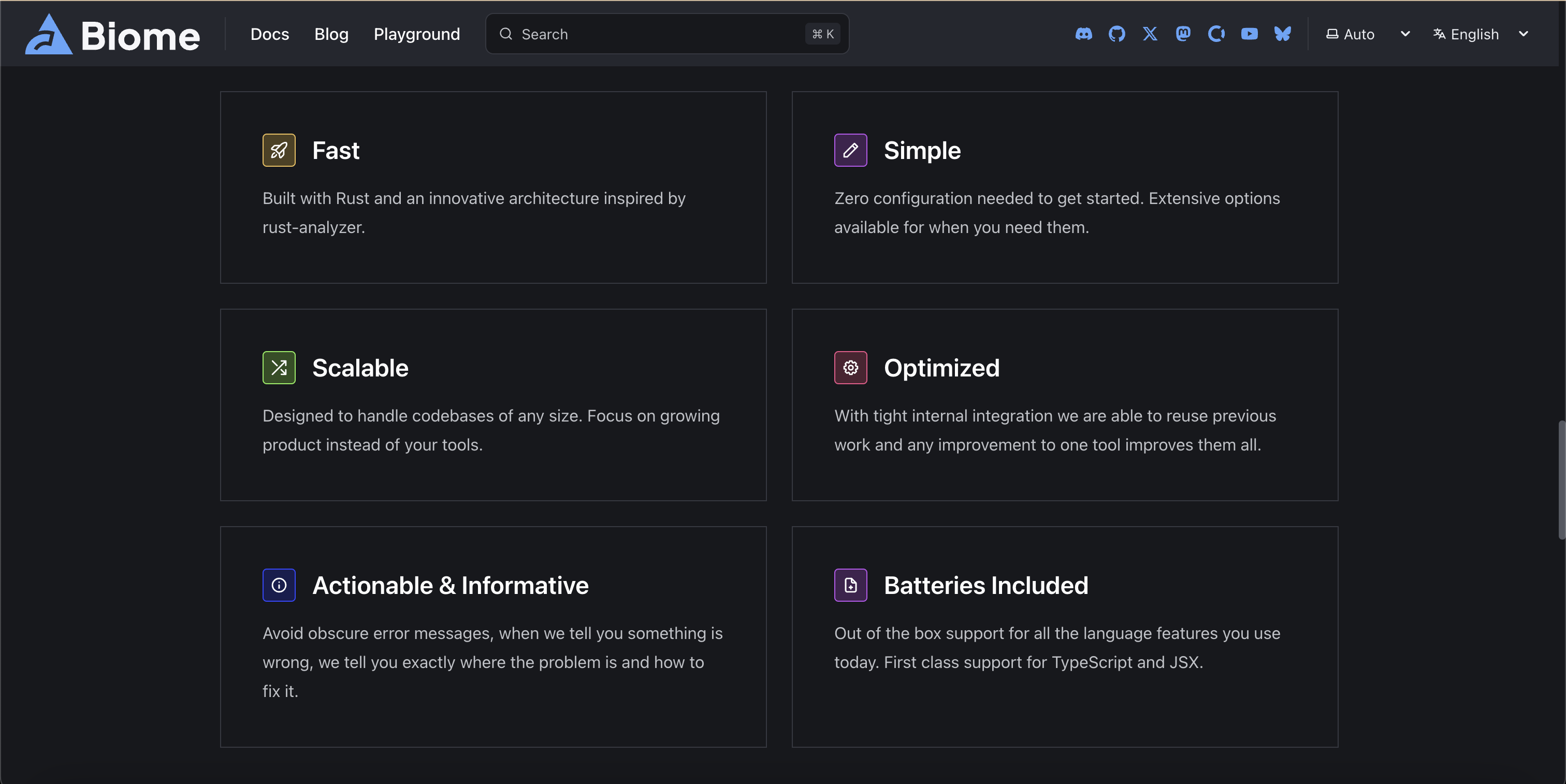1566x784 pixels.
Task: Open the Docs navigation item
Action: coord(269,35)
